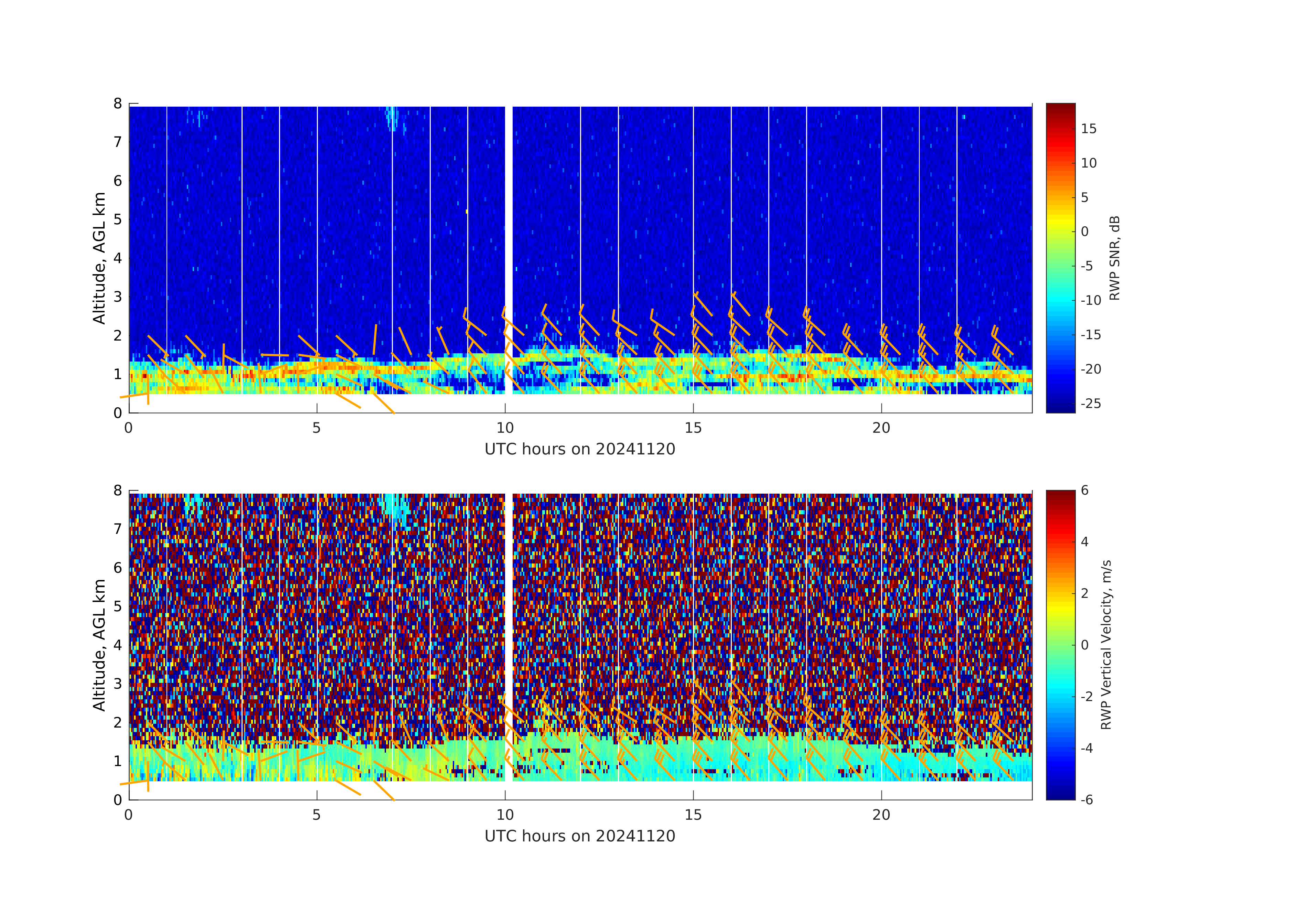Click y-axis tick 5 on the bottom plot
Image resolution: width=1316 pixels, height=903 pixels.
(x=118, y=606)
